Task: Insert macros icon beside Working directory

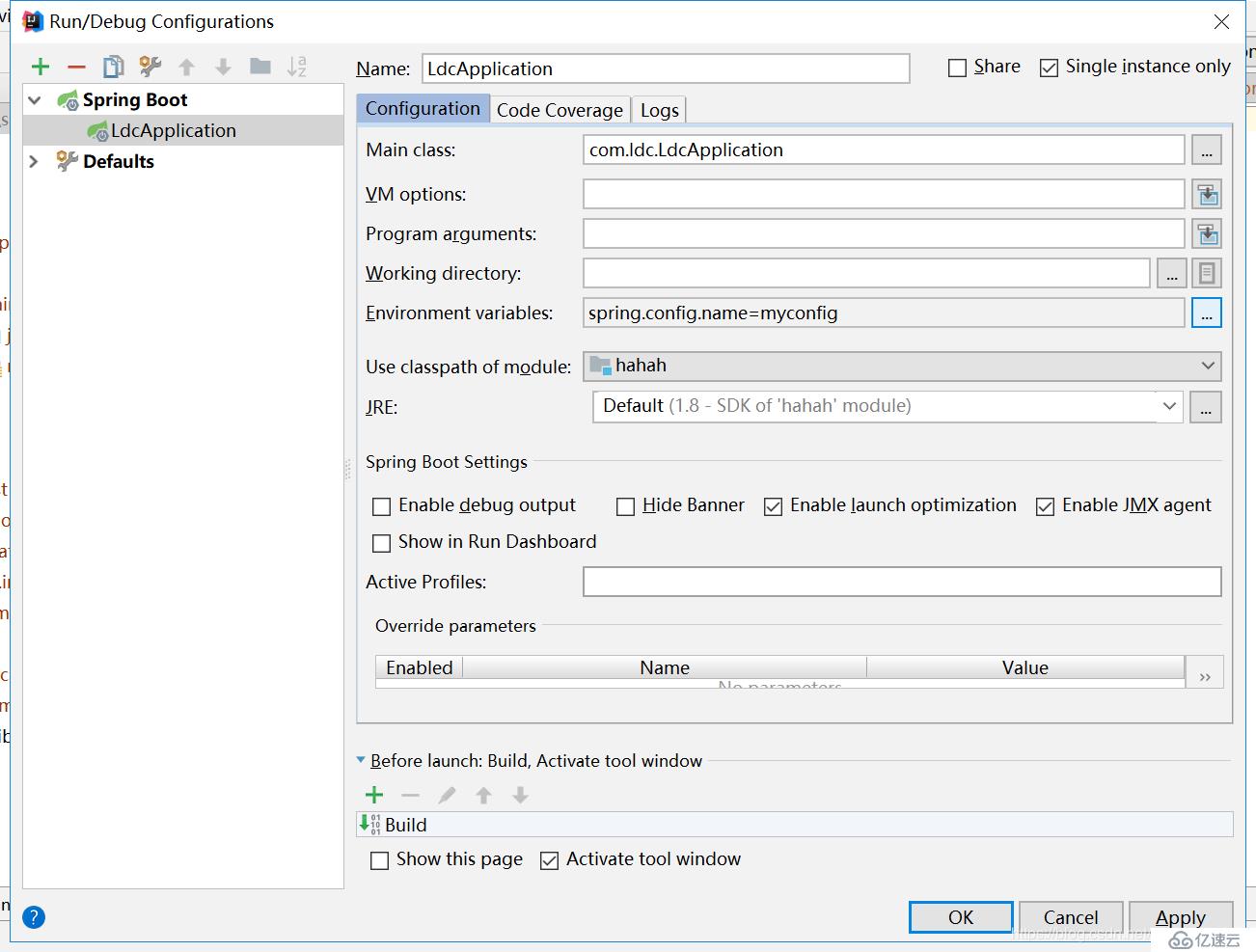Action: pos(1207,274)
